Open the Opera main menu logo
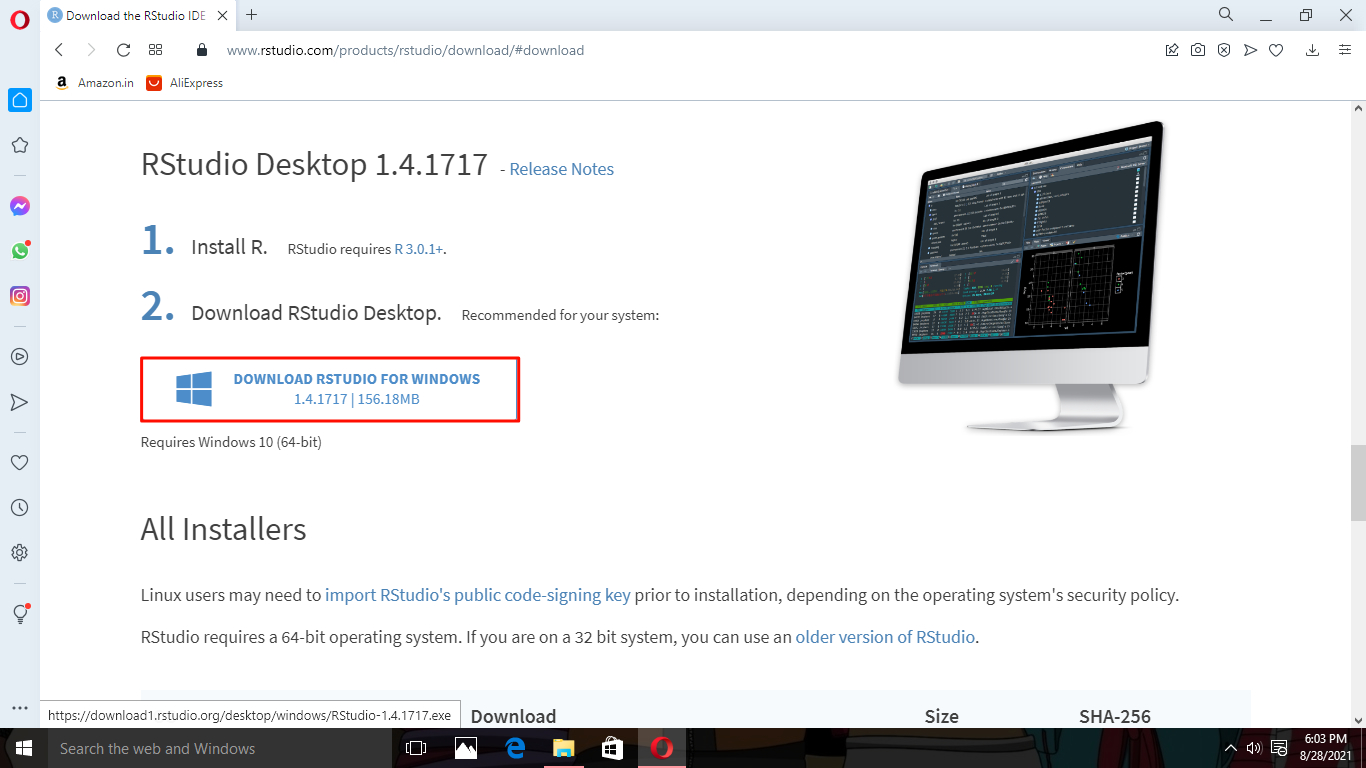This screenshot has width=1366, height=768. pyautogui.click(x=20, y=20)
